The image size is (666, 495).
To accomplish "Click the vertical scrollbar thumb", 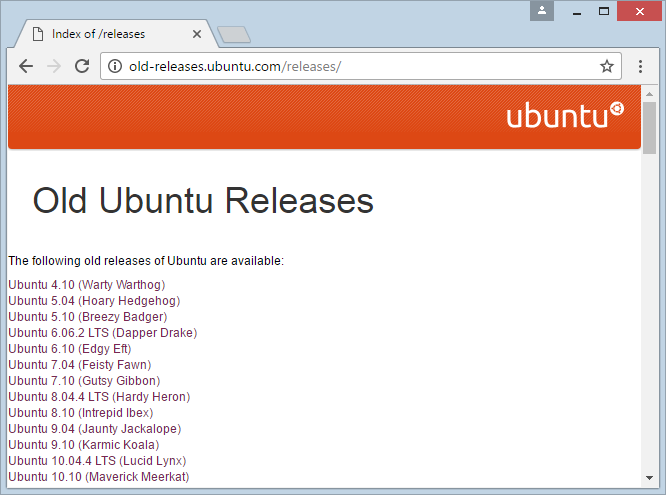I will point(649,128).
